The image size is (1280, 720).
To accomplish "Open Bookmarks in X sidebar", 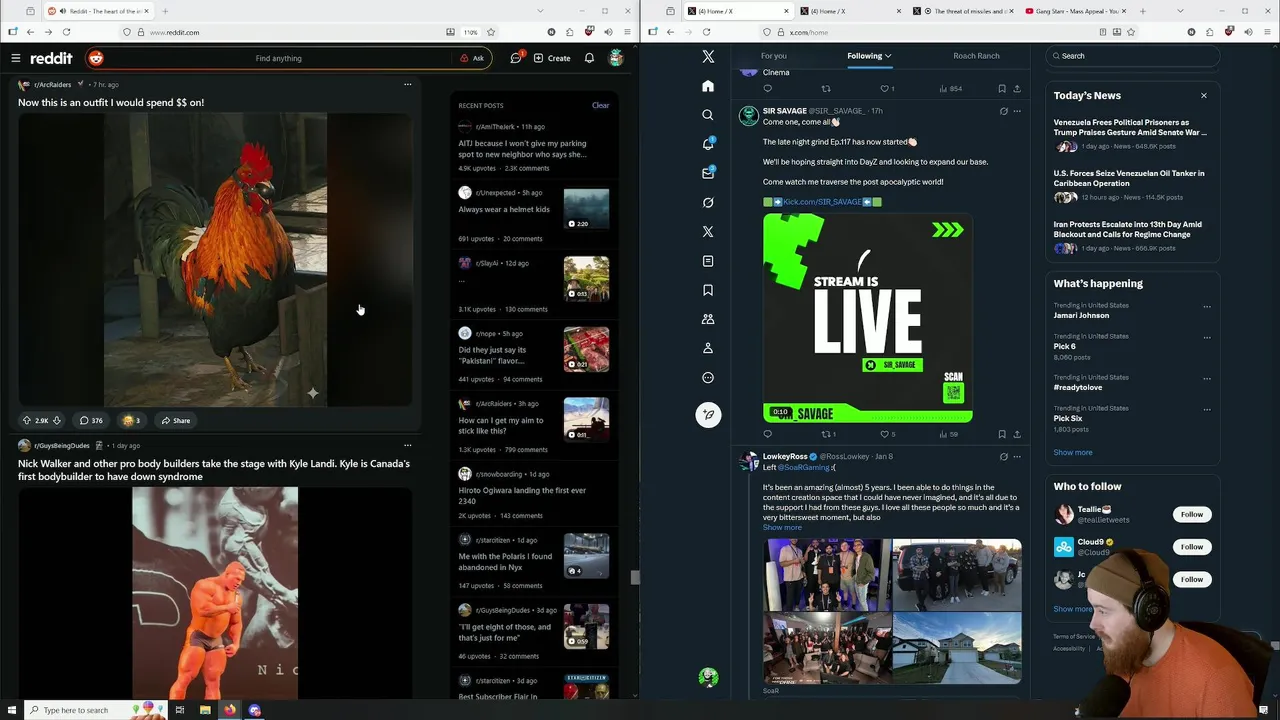I will point(708,290).
